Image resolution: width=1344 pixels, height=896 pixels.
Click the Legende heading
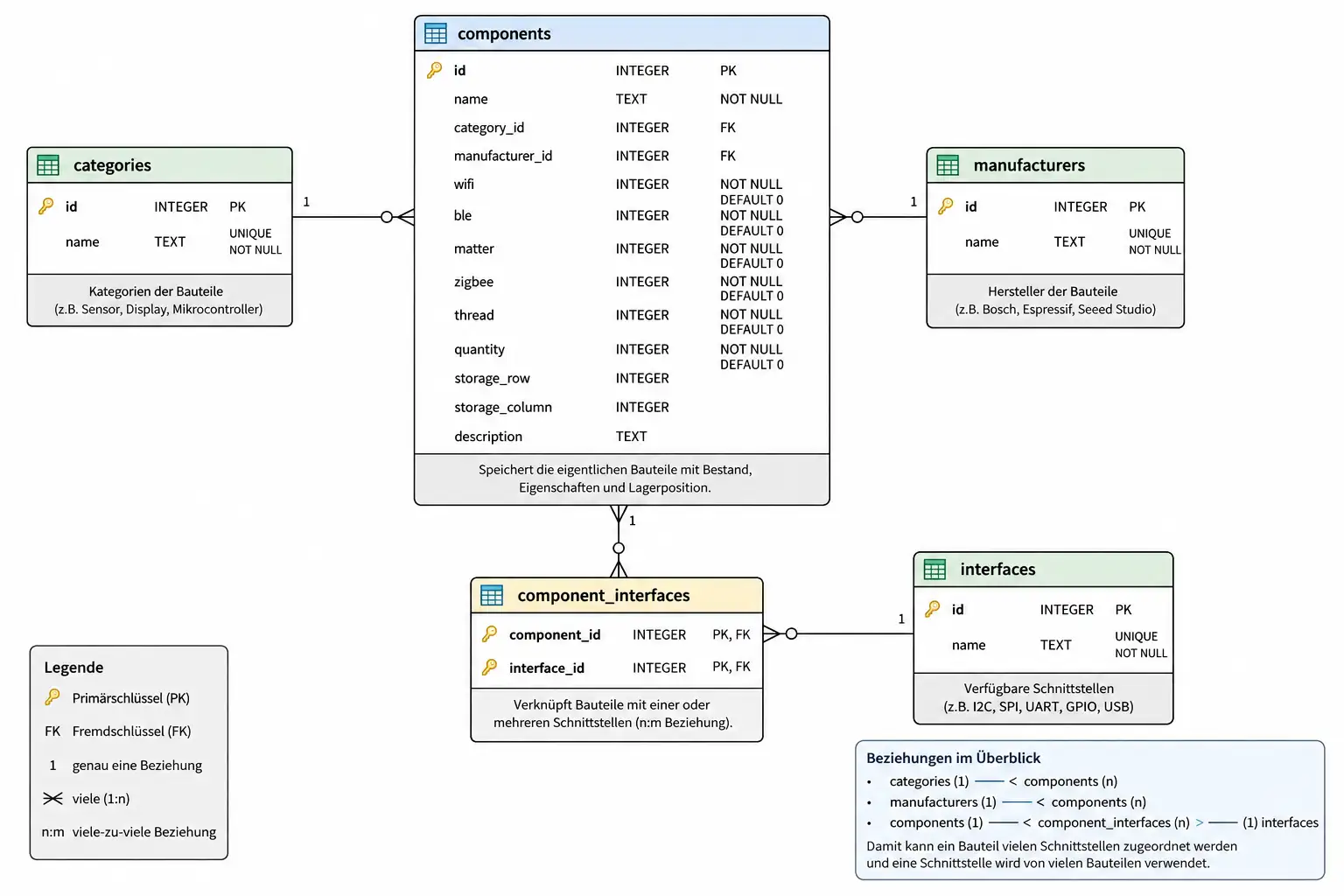73,668
